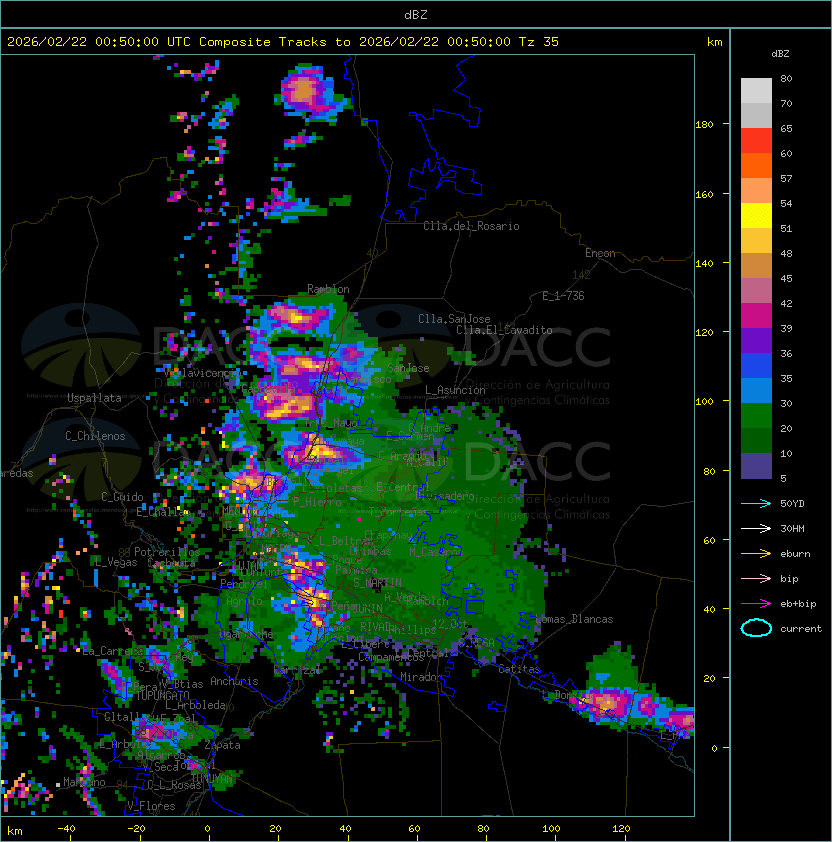This screenshot has height=842, width=832.
Task: Click the 'Ramblon' map label
Action: point(328,289)
